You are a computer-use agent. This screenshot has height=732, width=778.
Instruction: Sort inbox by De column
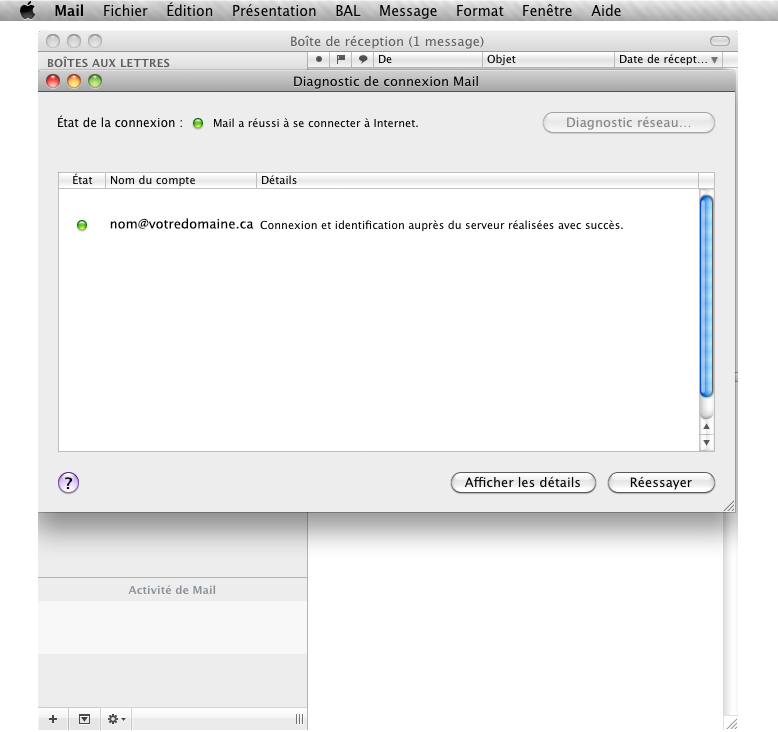coord(428,59)
